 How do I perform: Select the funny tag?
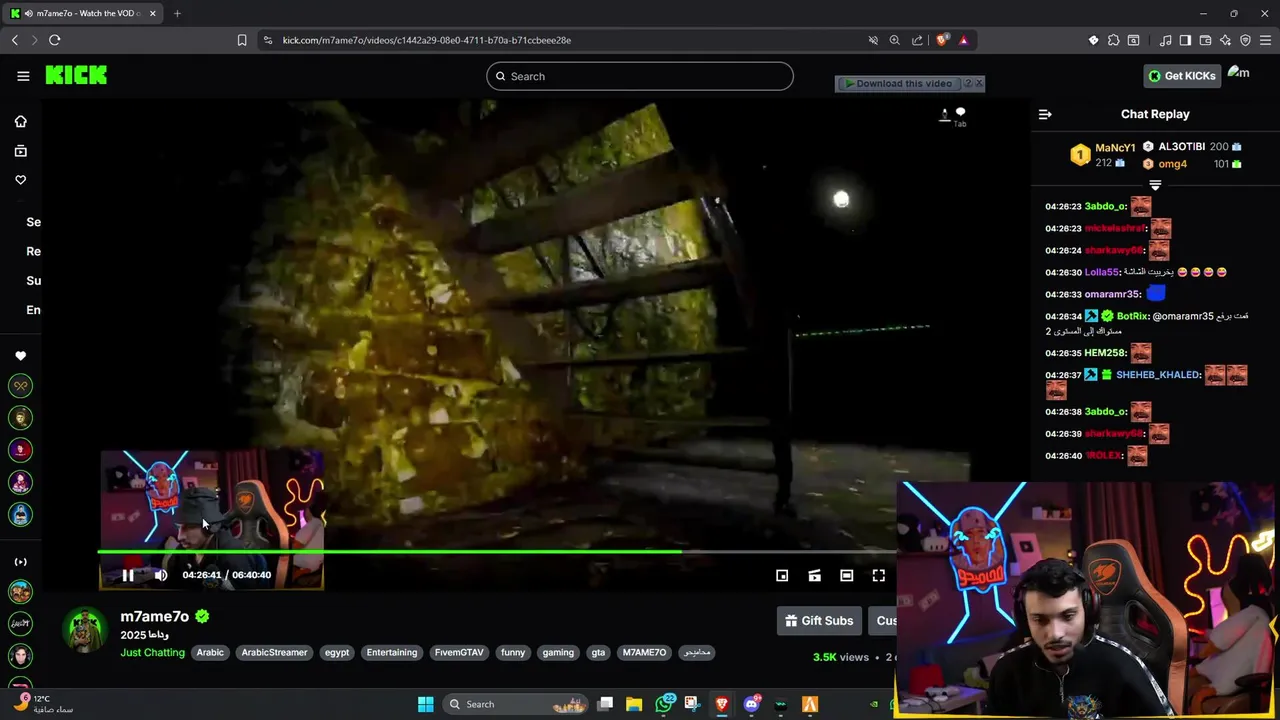pos(513,652)
